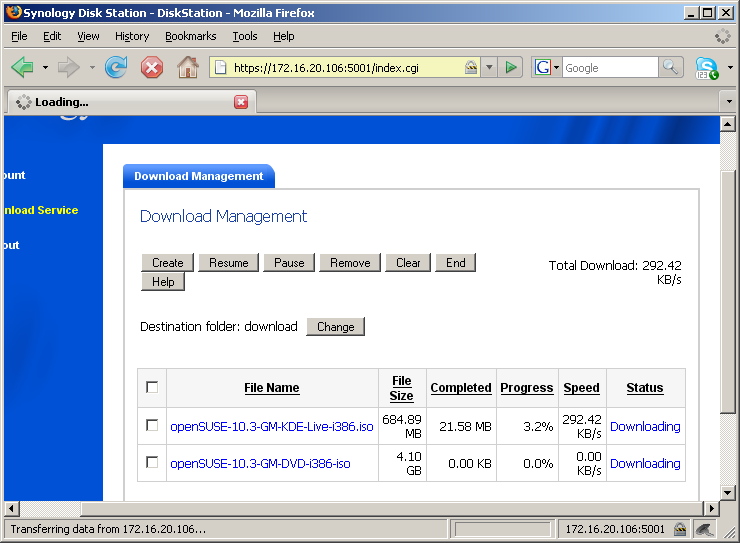Click the status bar padlock icon

click(x=680, y=529)
